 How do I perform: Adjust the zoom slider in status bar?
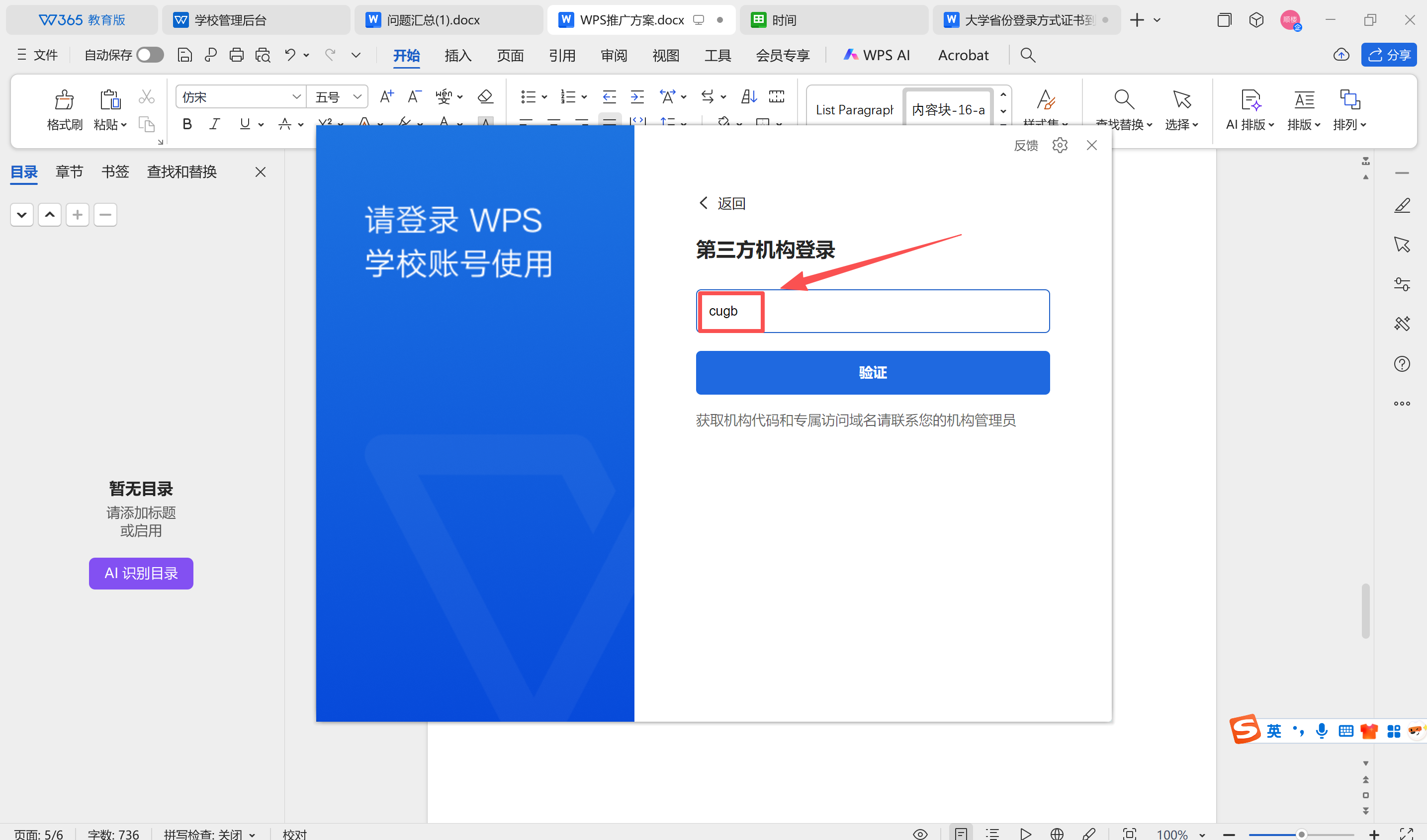(1301, 835)
